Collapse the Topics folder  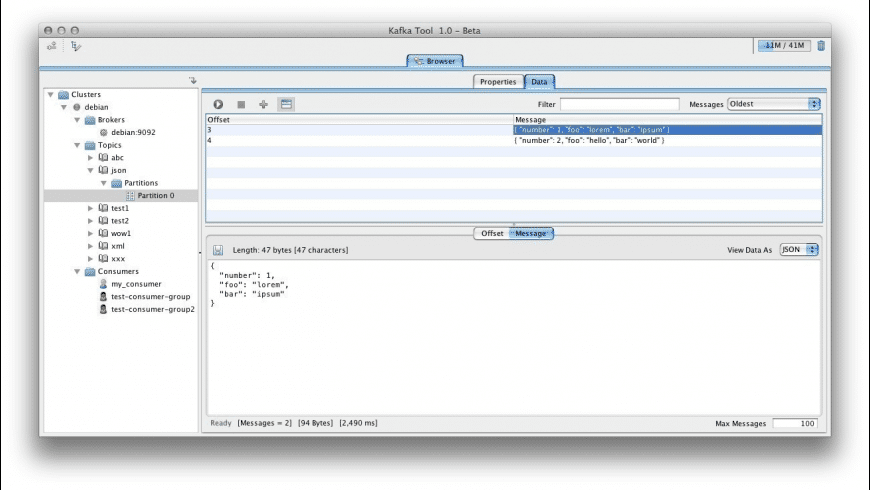tap(77, 145)
